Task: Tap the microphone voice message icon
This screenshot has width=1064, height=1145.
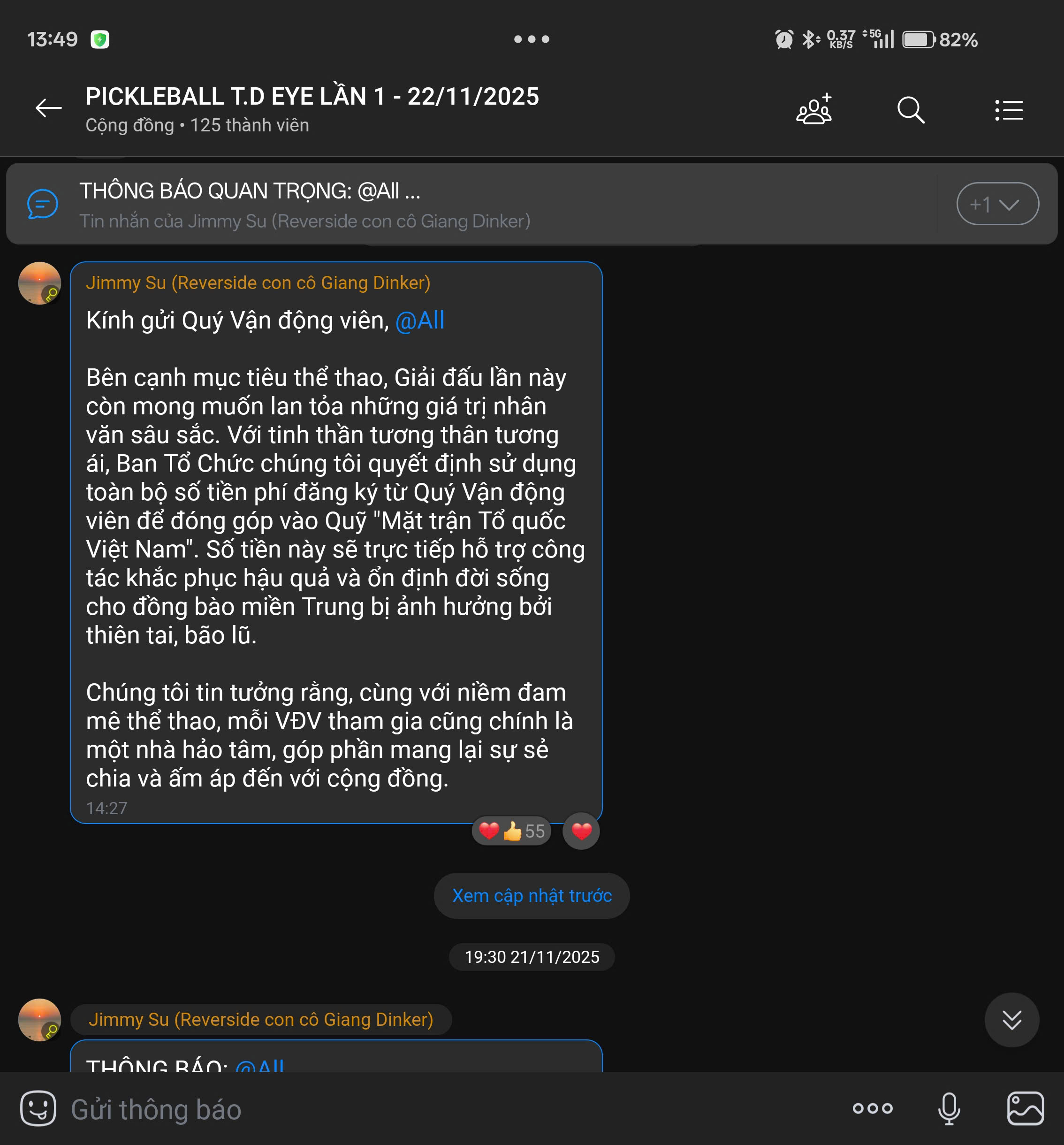Action: pyautogui.click(x=949, y=1108)
